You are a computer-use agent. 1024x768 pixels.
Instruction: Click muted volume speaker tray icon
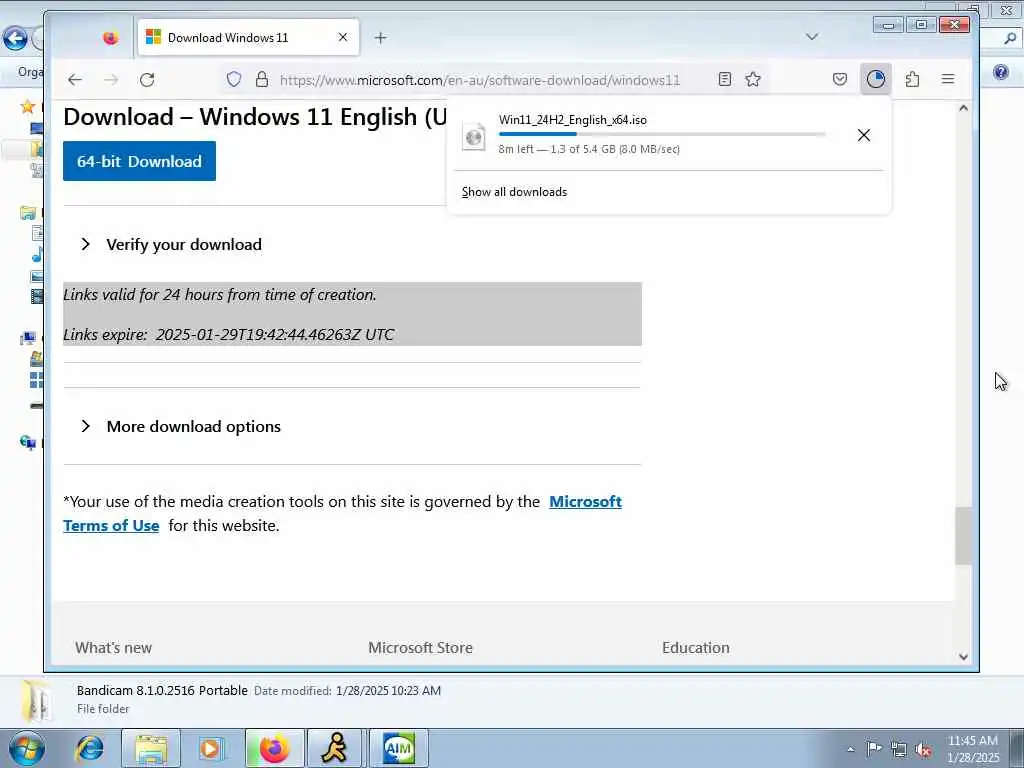click(x=923, y=749)
